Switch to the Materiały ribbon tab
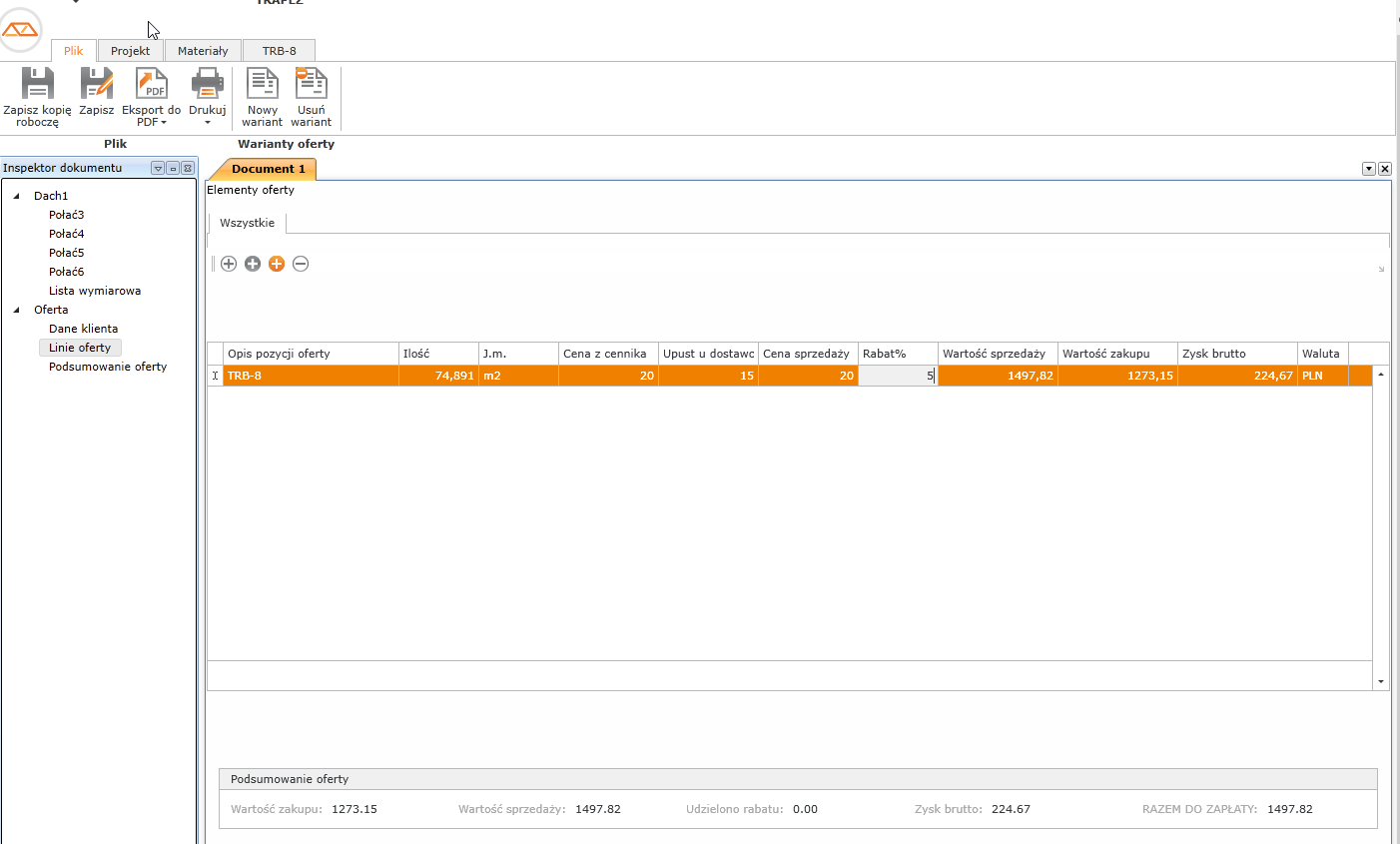This screenshot has height=844, width=1400. 203,51
